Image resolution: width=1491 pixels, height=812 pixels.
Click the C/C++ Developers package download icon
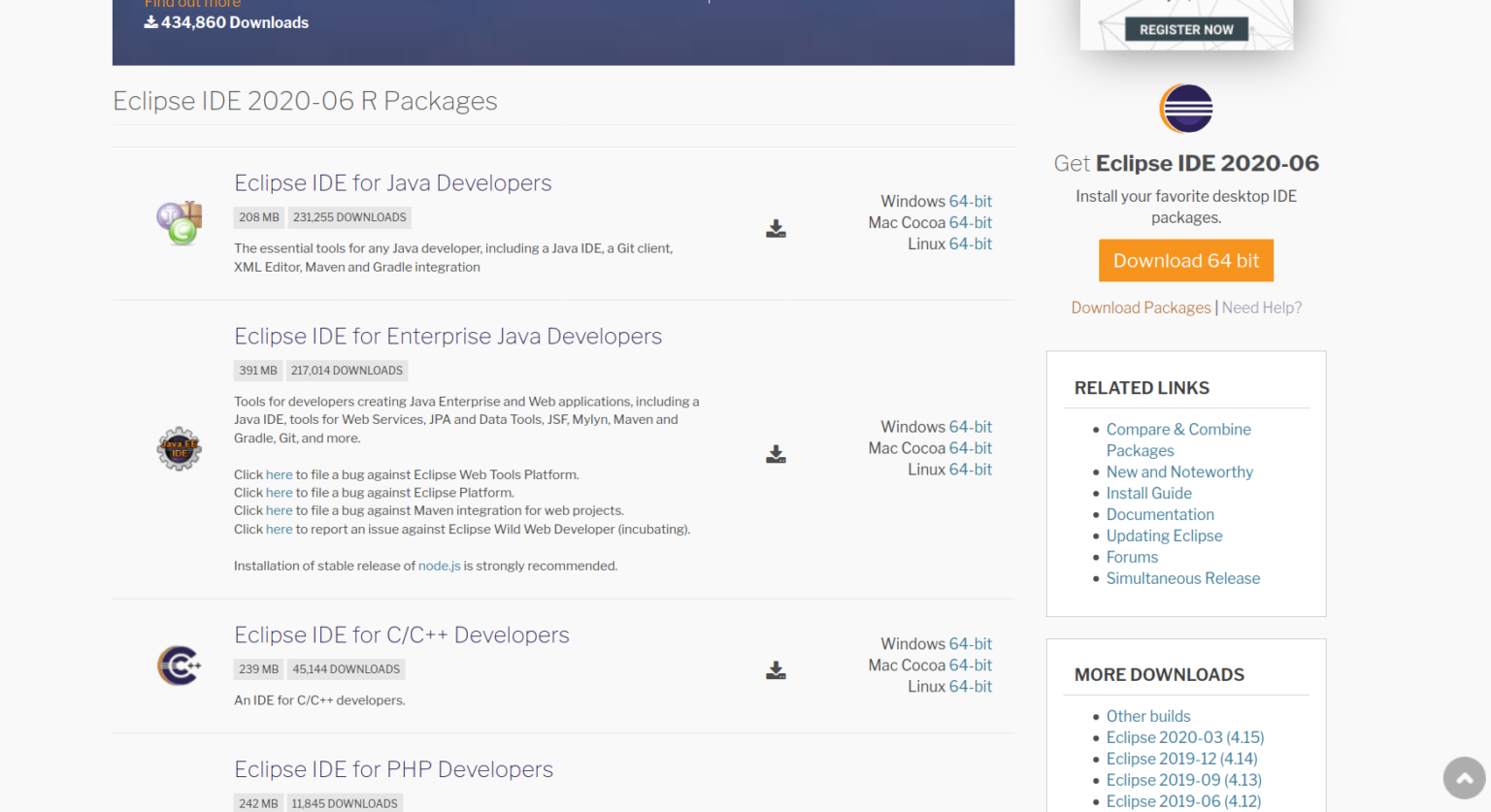point(776,670)
